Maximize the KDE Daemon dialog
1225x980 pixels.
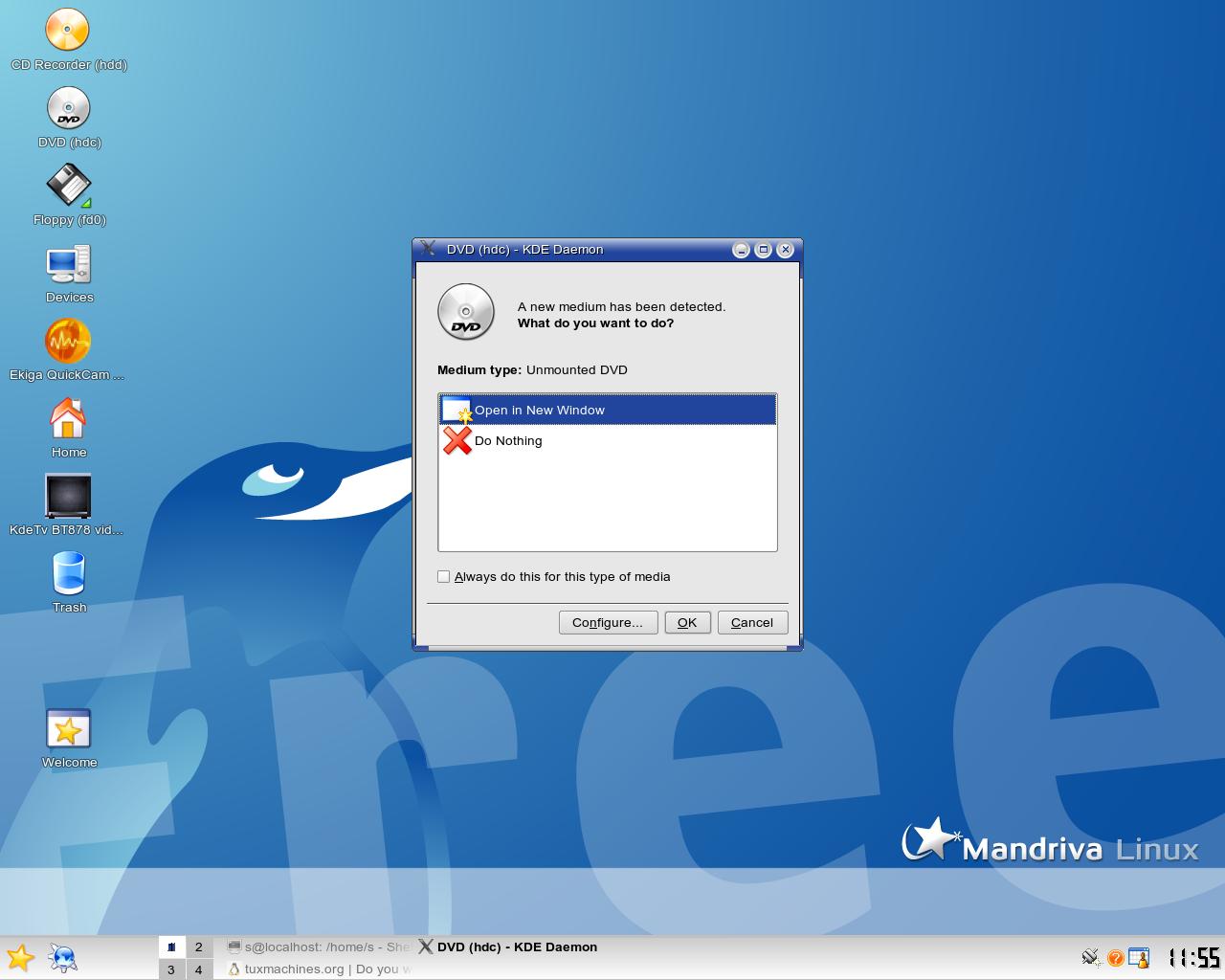763,250
